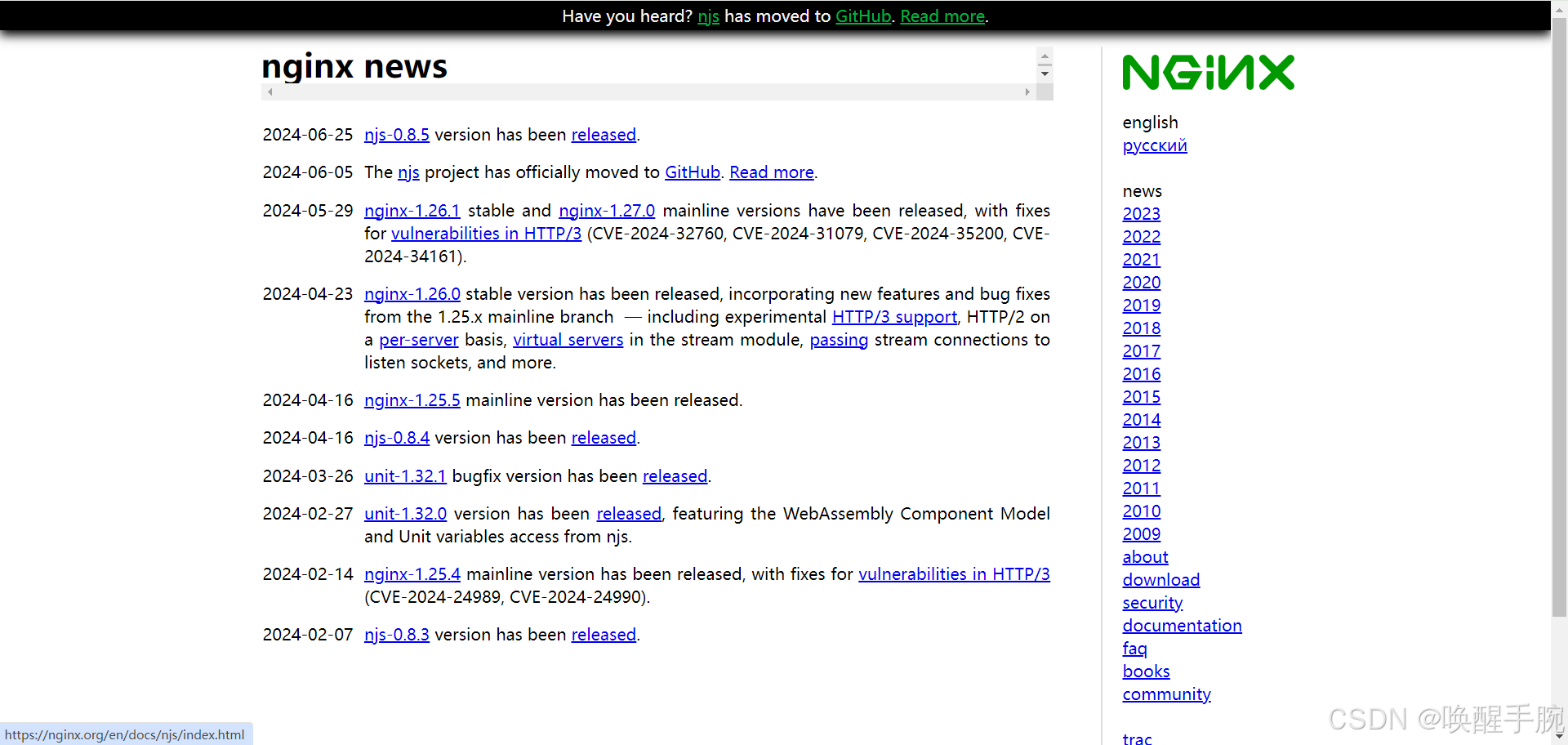Open 2019 news archive
The height and width of the screenshot is (745, 1568).
pyautogui.click(x=1142, y=306)
